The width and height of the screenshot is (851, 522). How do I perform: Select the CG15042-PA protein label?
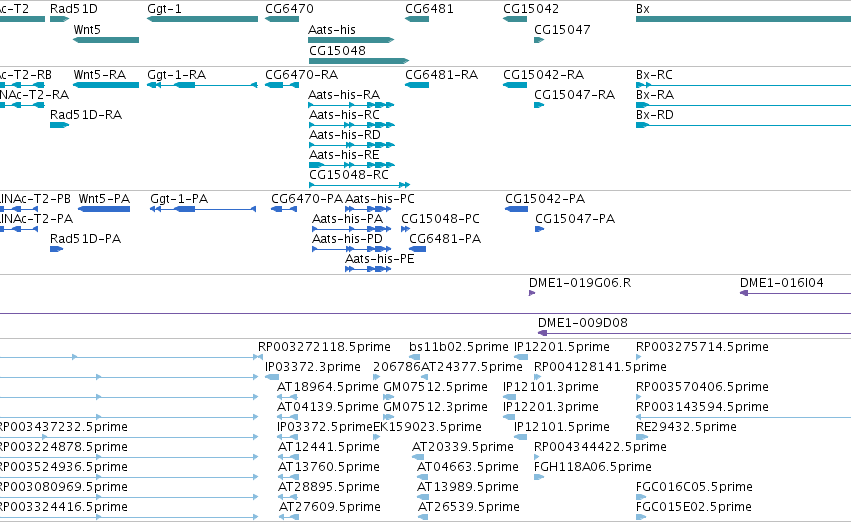[x=545, y=199]
